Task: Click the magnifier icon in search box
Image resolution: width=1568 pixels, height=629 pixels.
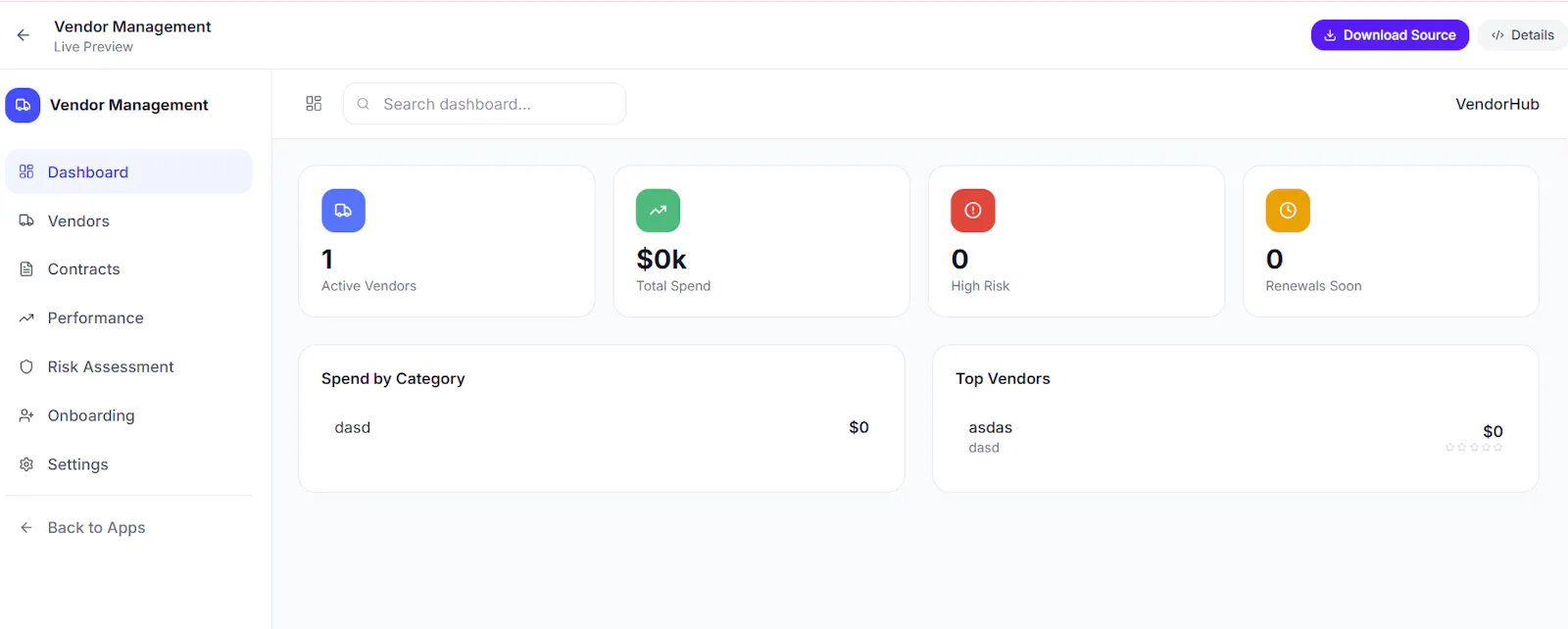Action: (x=364, y=104)
